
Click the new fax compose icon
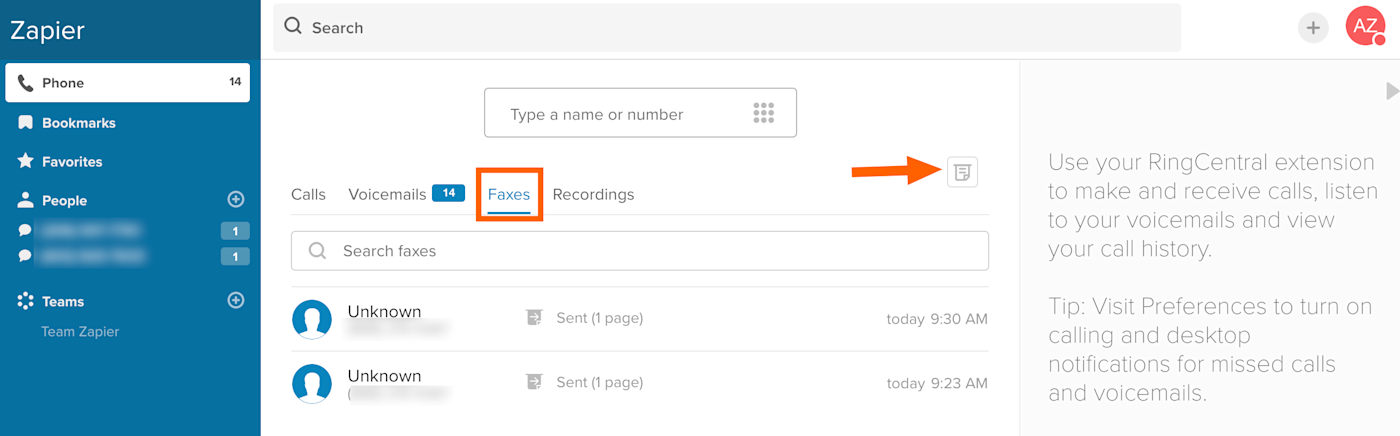point(962,172)
